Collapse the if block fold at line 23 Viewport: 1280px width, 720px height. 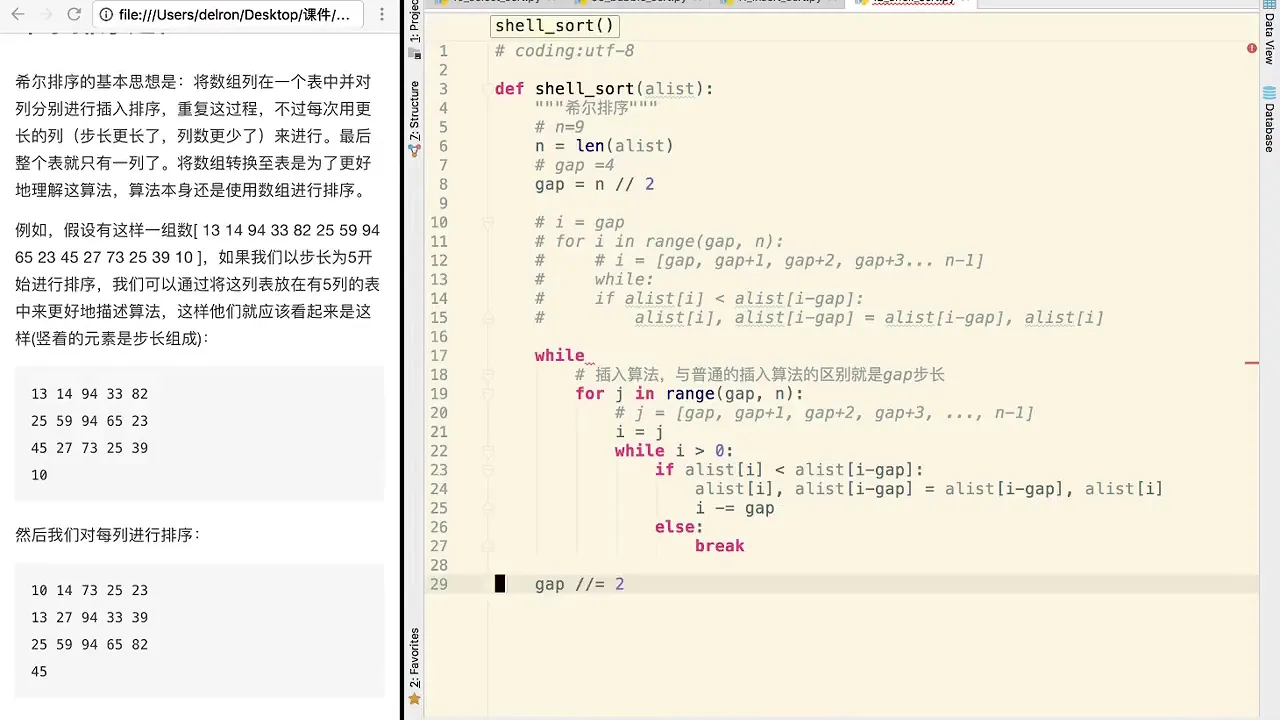[x=489, y=470]
